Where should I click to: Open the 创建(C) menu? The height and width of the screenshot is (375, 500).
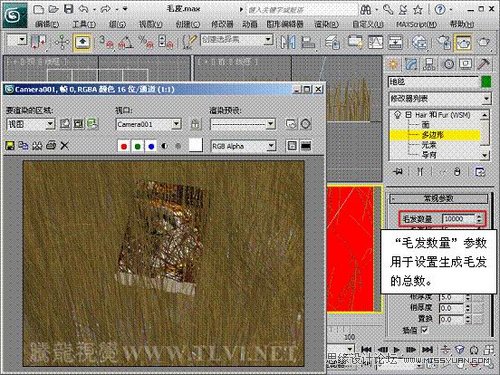[188, 24]
